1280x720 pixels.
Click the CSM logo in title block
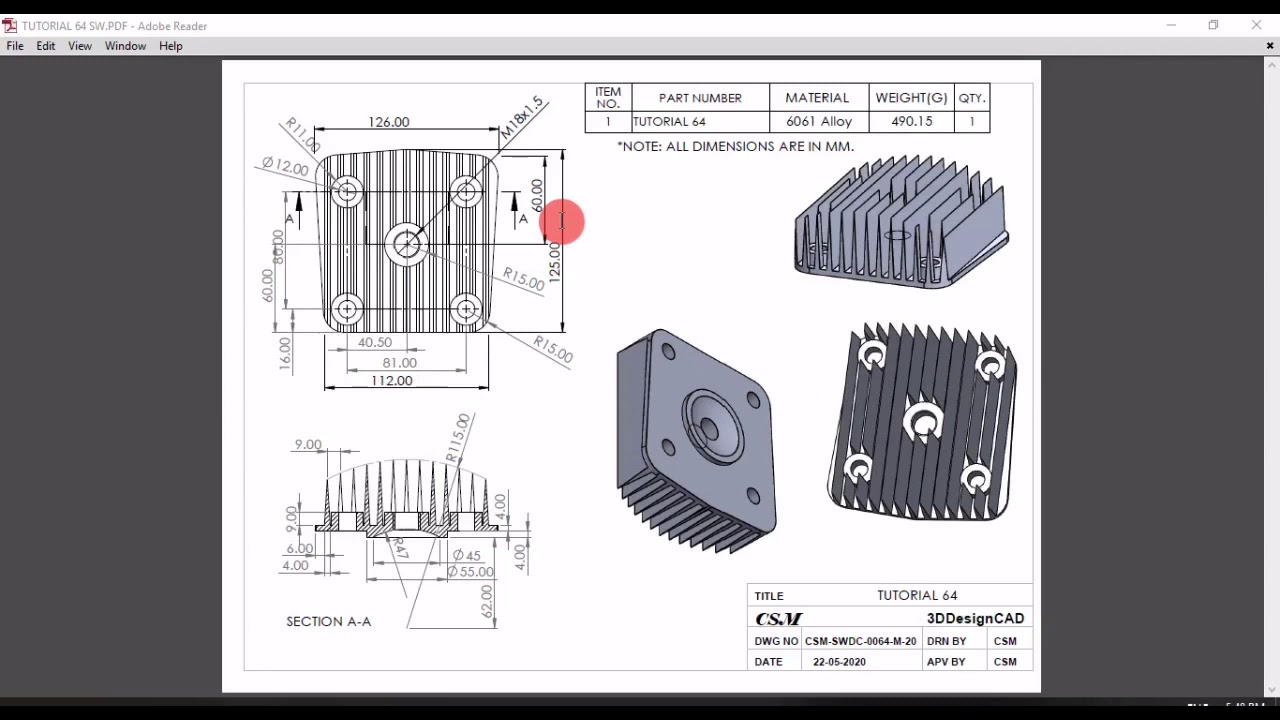click(x=779, y=619)
